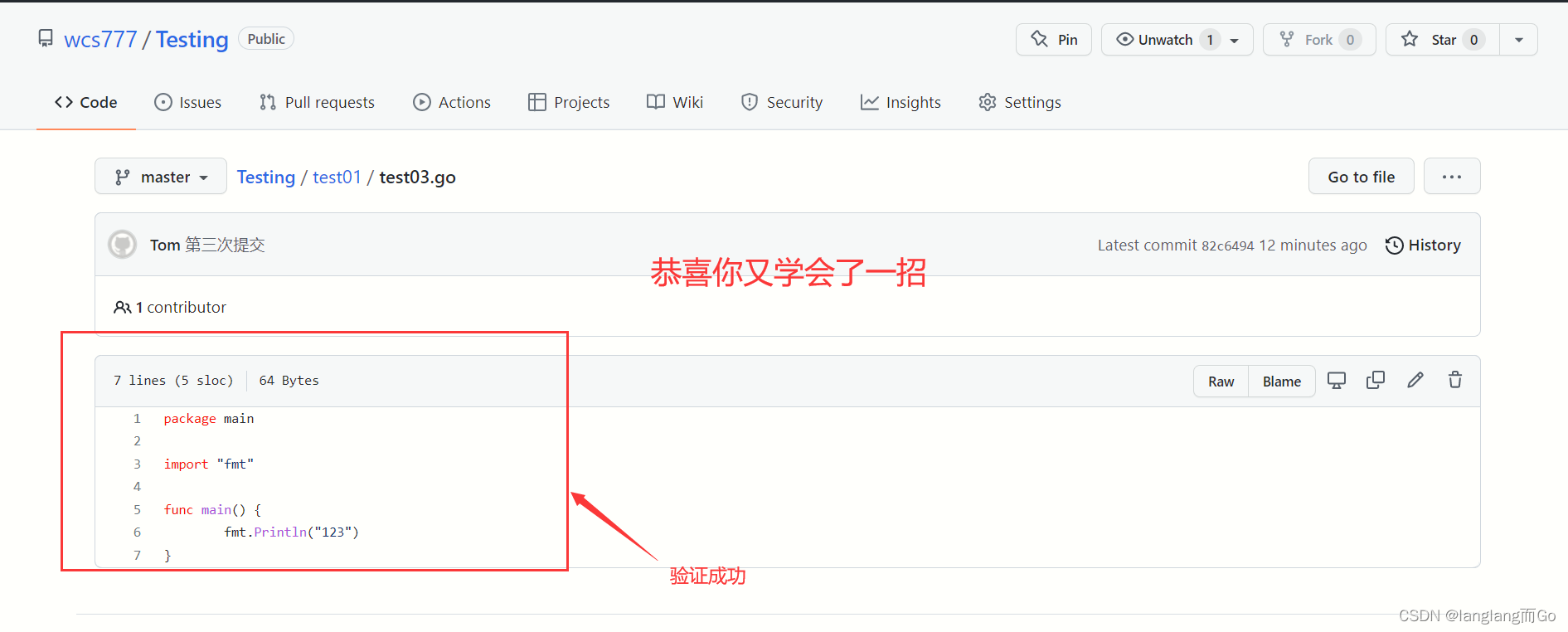
Task: Open the Projects tab
Action: point(569,102)
